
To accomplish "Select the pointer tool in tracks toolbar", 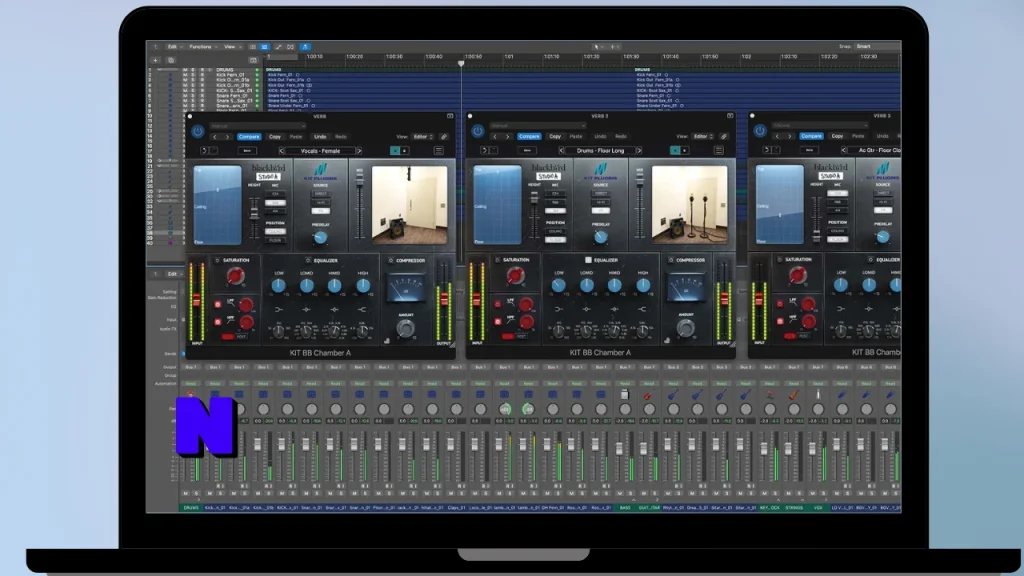I will click(596, 47).
